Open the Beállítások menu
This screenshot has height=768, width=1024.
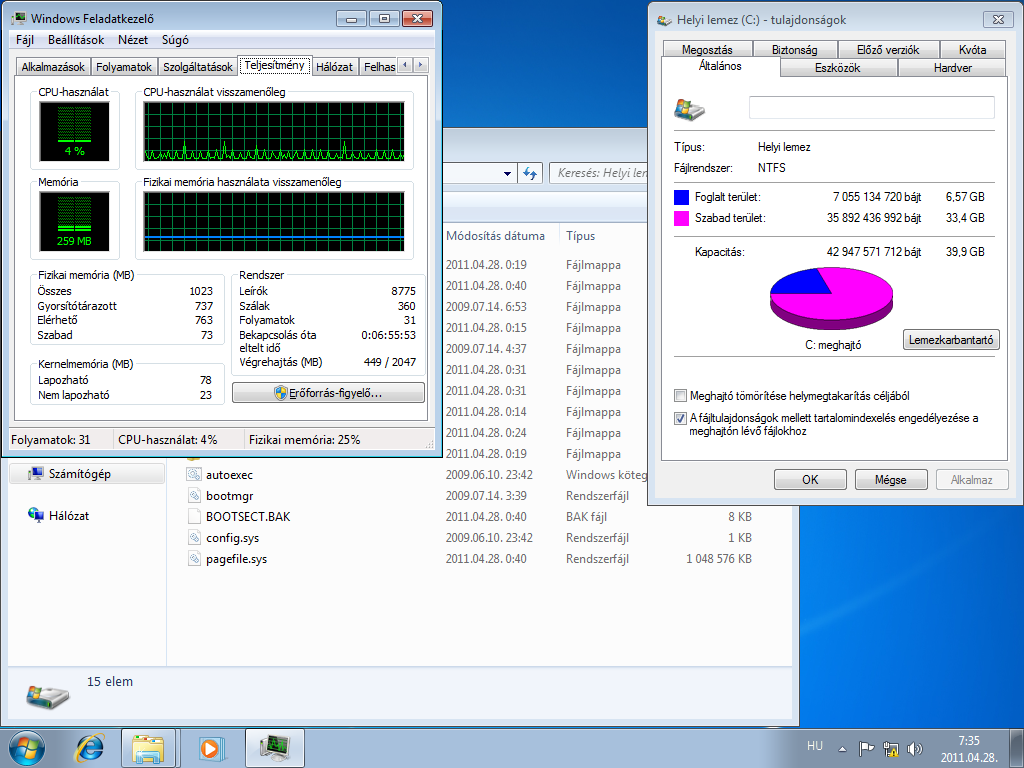[x=76, y=40]
